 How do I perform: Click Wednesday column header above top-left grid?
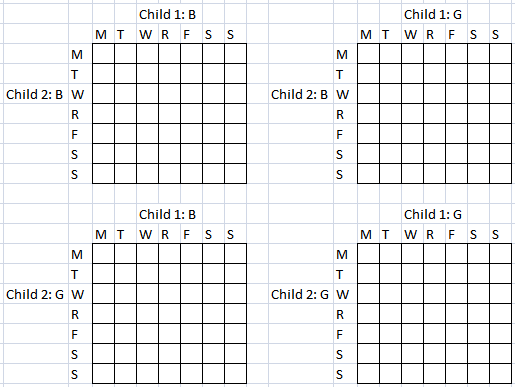point(146,35)
